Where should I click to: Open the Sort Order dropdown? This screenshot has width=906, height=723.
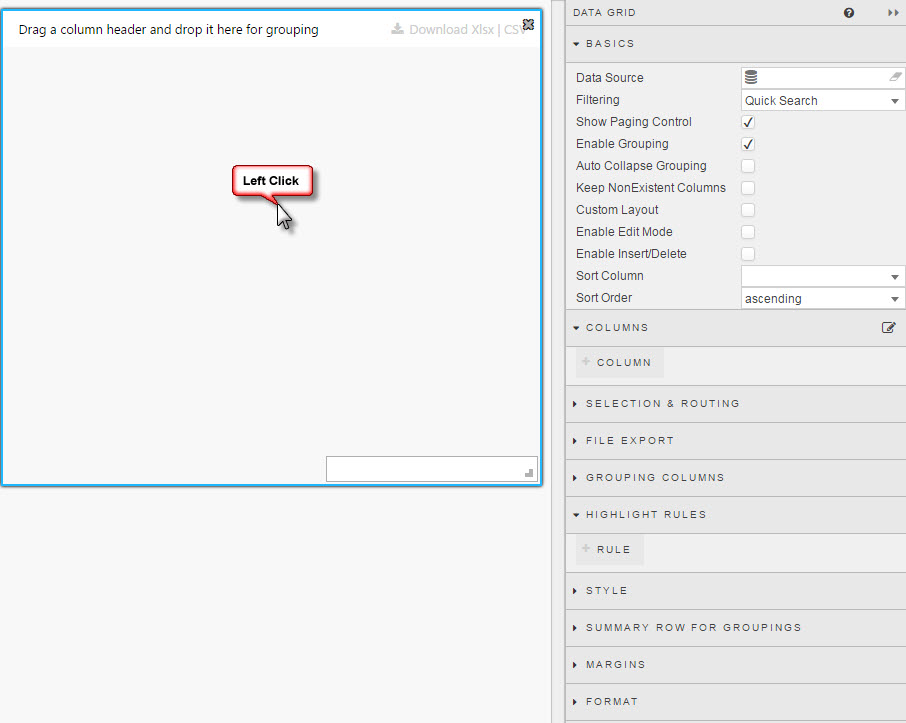click(822, 298)
